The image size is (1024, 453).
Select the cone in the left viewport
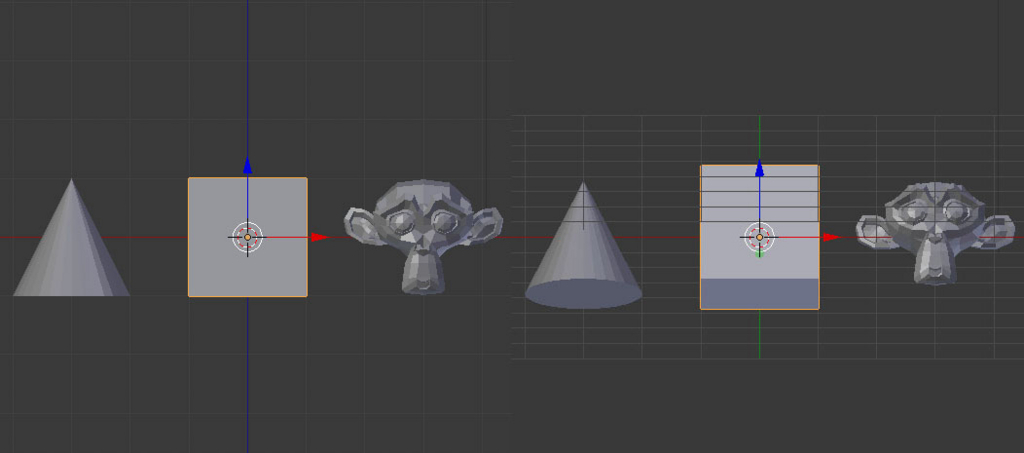pos(71,238)
